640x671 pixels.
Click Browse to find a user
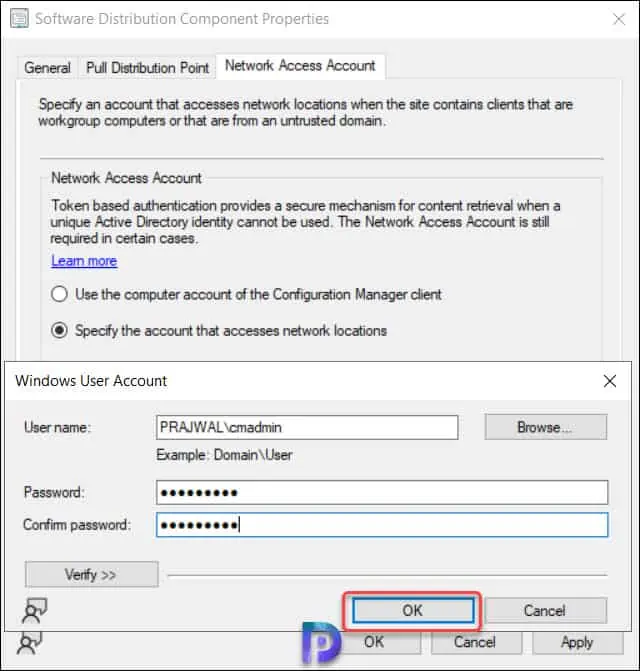point(545,427)
